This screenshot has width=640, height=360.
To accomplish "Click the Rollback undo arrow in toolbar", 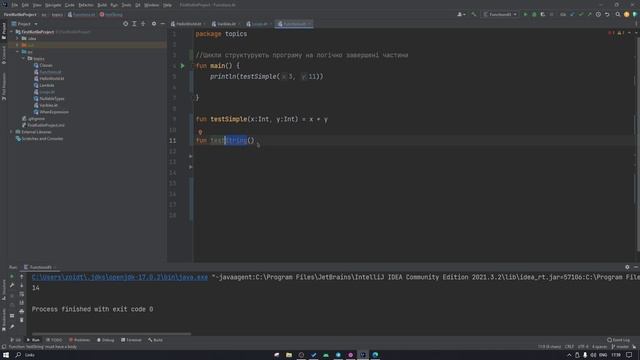I will coord(607,15).
